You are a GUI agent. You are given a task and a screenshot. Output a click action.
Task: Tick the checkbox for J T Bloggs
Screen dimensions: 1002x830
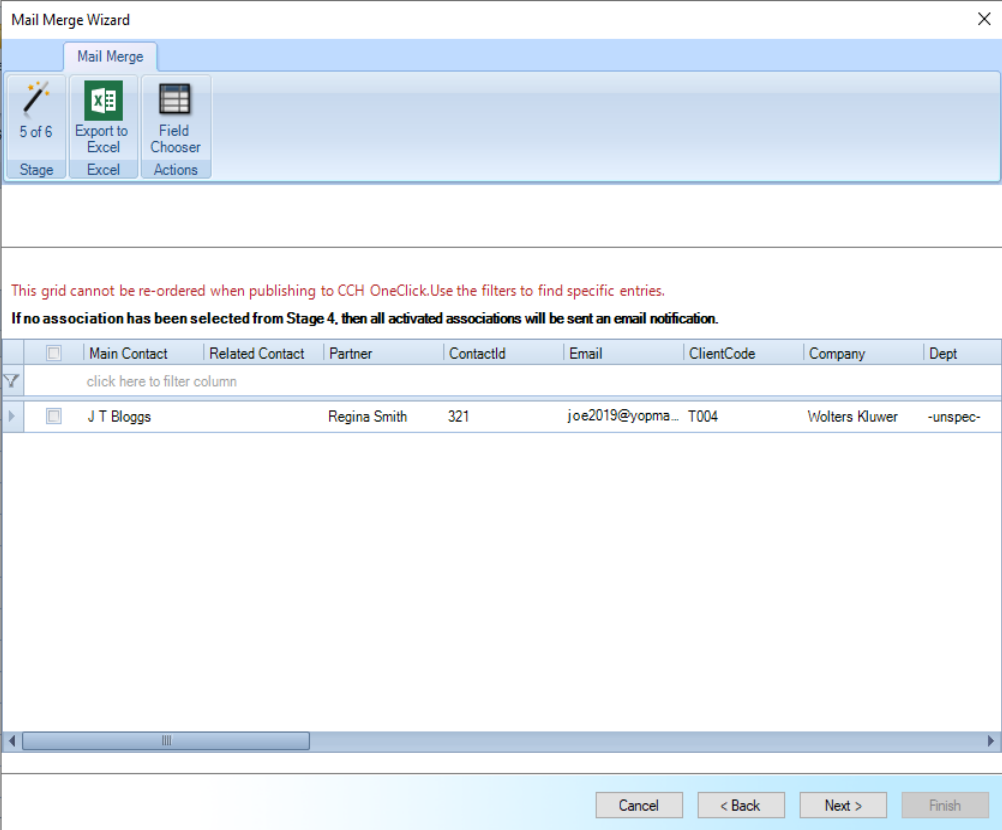point(54,417)
